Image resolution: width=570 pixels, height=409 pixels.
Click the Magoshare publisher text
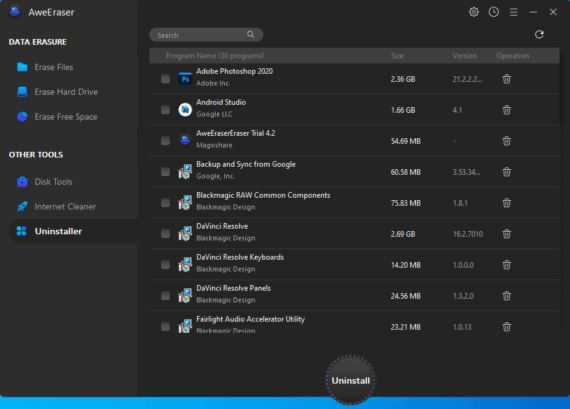coord(214,145)
